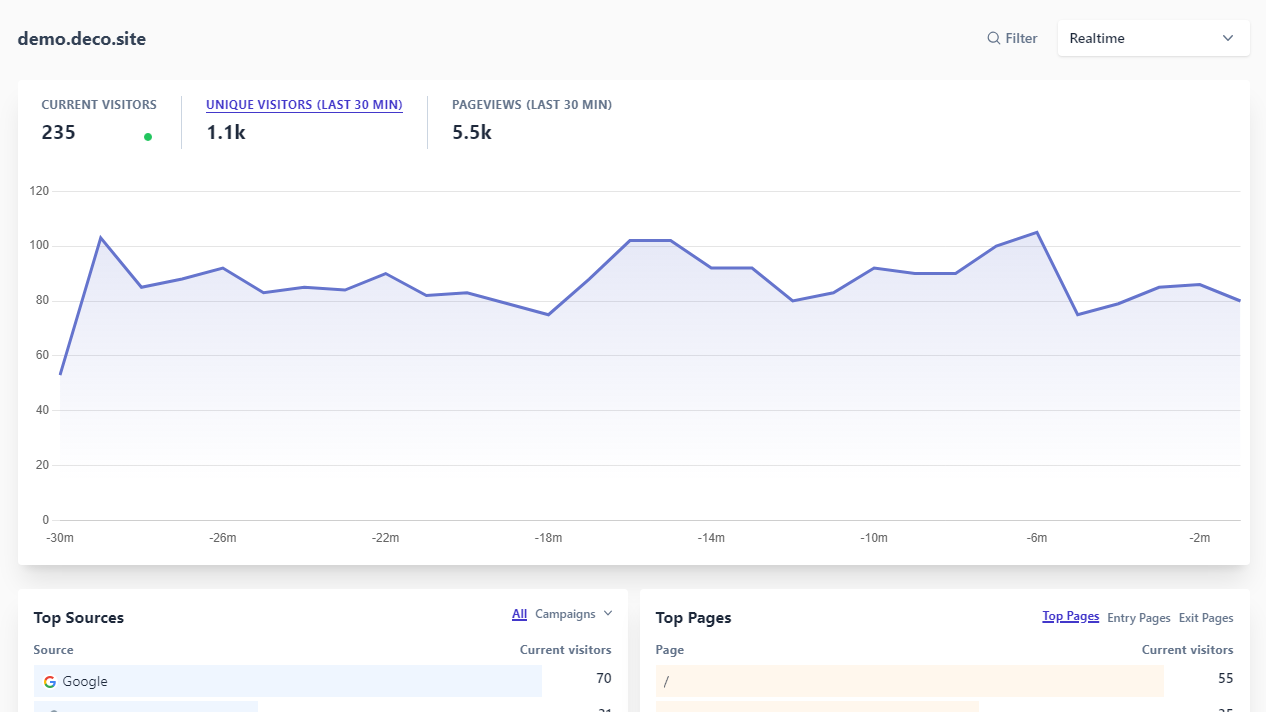The width and height of the screenshot is (1266, 712).
Task: Switch to the Entry Pages tab
Action: [1139, 618]
